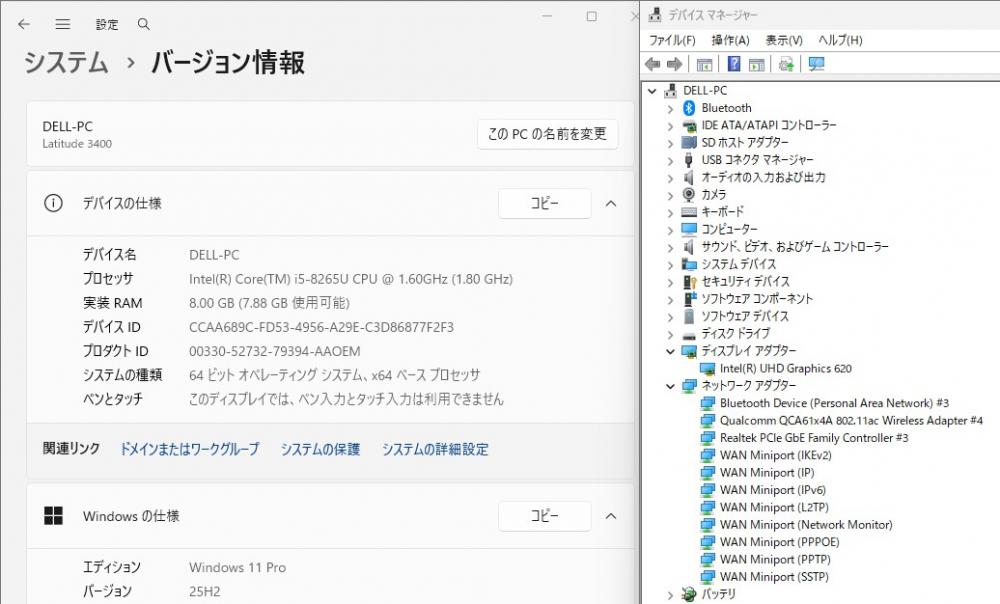The image size is (1000, 604).
Task: Open the 表示(V) menu
Action: [x=784, y=40]
